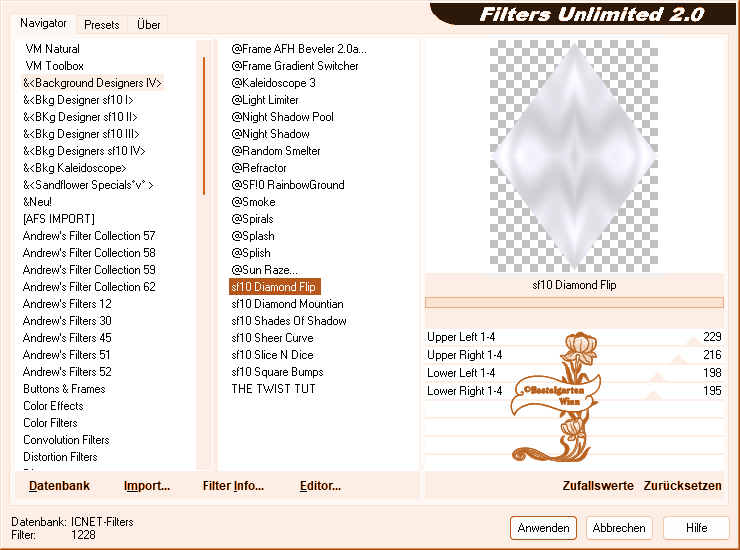The height and width of the screenshot is (550, 740).
Task: Choose @Spirals filter
Action: pos(252,219)
